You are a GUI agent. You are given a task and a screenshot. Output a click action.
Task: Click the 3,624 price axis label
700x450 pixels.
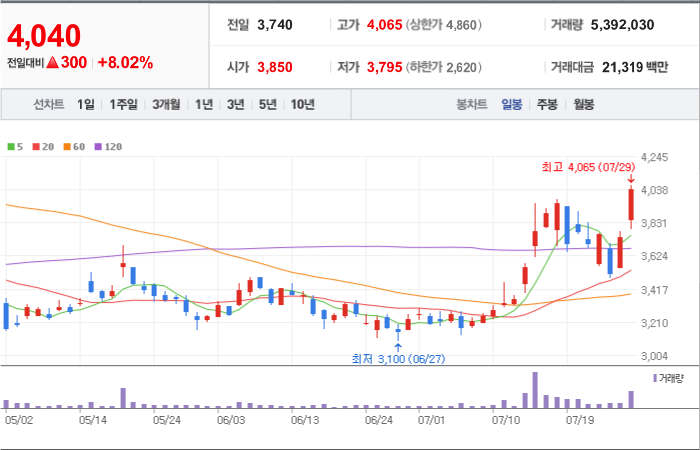tap(654, 256)
